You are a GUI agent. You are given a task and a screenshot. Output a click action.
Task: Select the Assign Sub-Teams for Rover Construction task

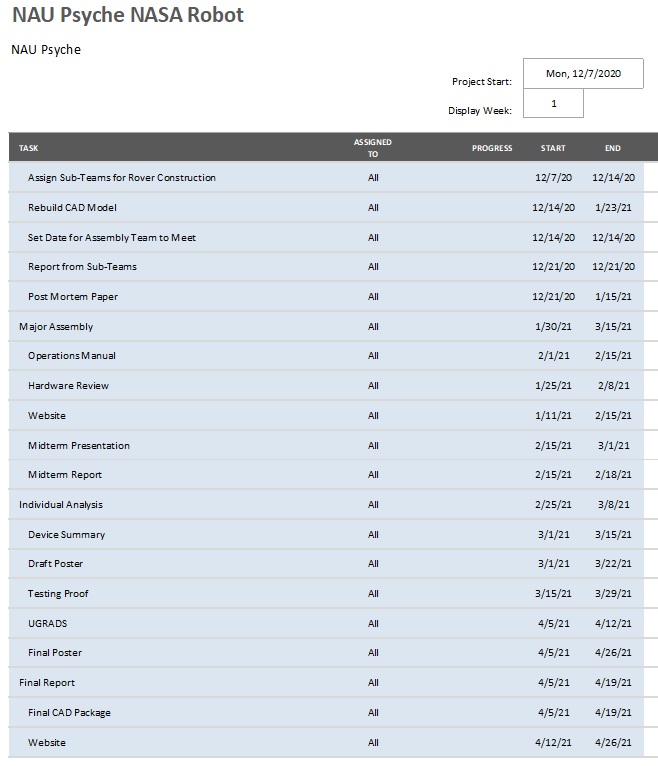point(122,178)
